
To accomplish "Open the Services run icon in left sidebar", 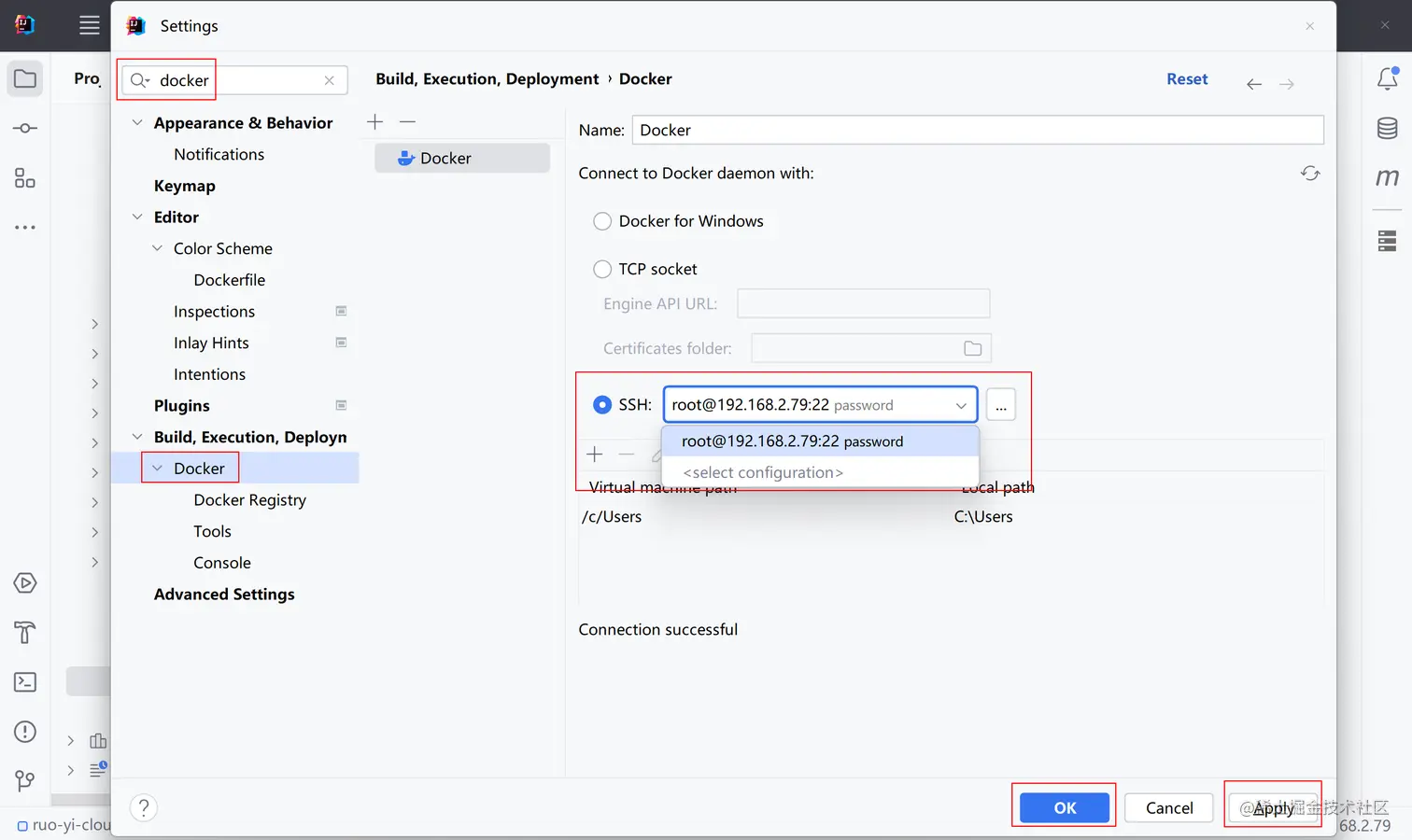I will pos(25,583).
